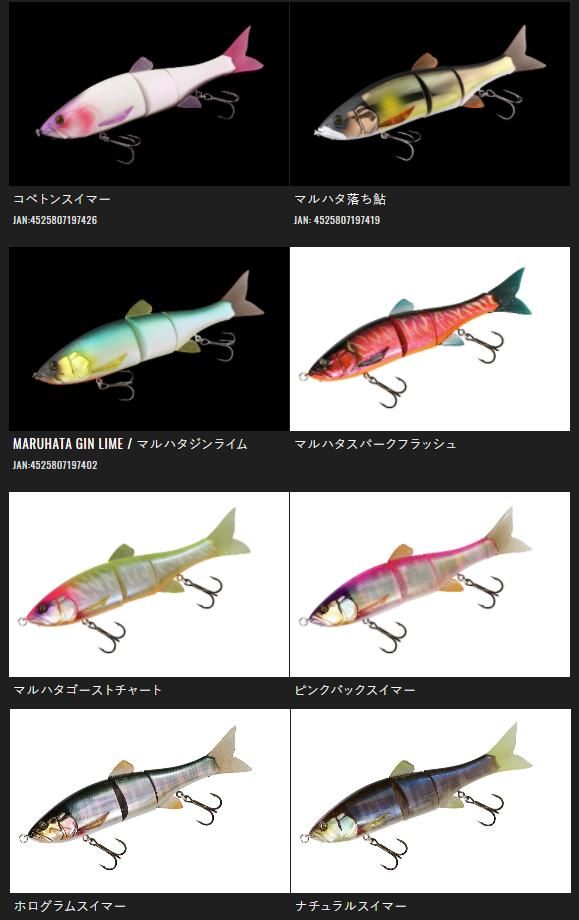Select JAN code 4525807197426 text
The height and width of the screenshot is (920, 579).
[x=55, y=220]
